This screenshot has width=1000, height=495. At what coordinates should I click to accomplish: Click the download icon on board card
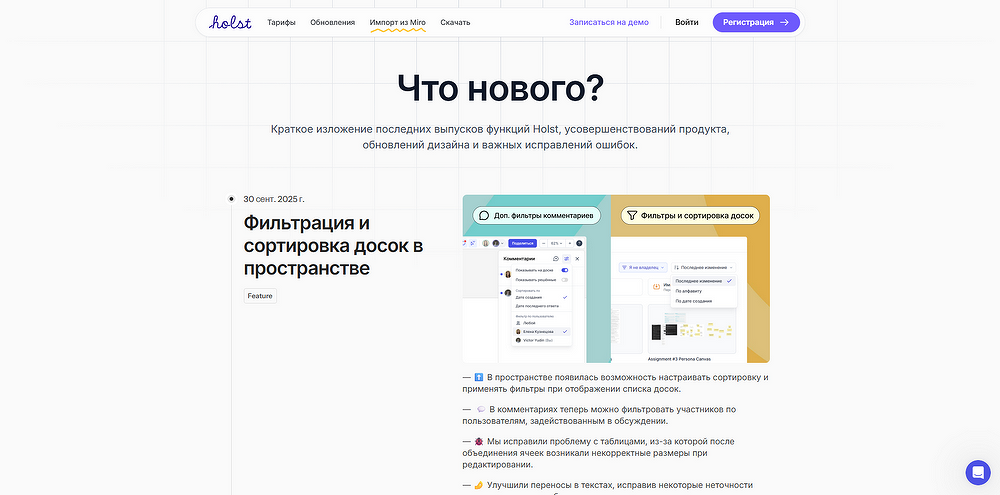pos(656,285)
